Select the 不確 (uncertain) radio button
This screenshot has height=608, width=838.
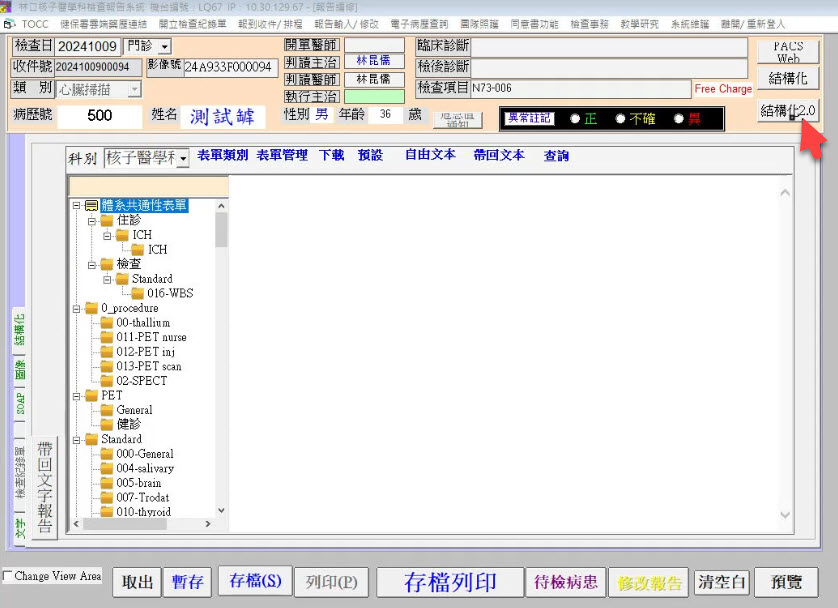620,119
